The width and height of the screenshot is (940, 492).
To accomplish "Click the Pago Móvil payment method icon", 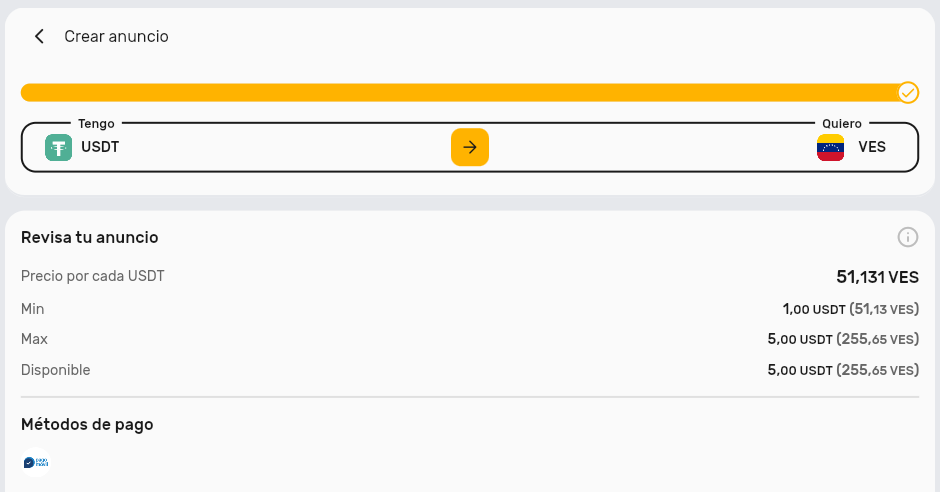I will [35, 462].
